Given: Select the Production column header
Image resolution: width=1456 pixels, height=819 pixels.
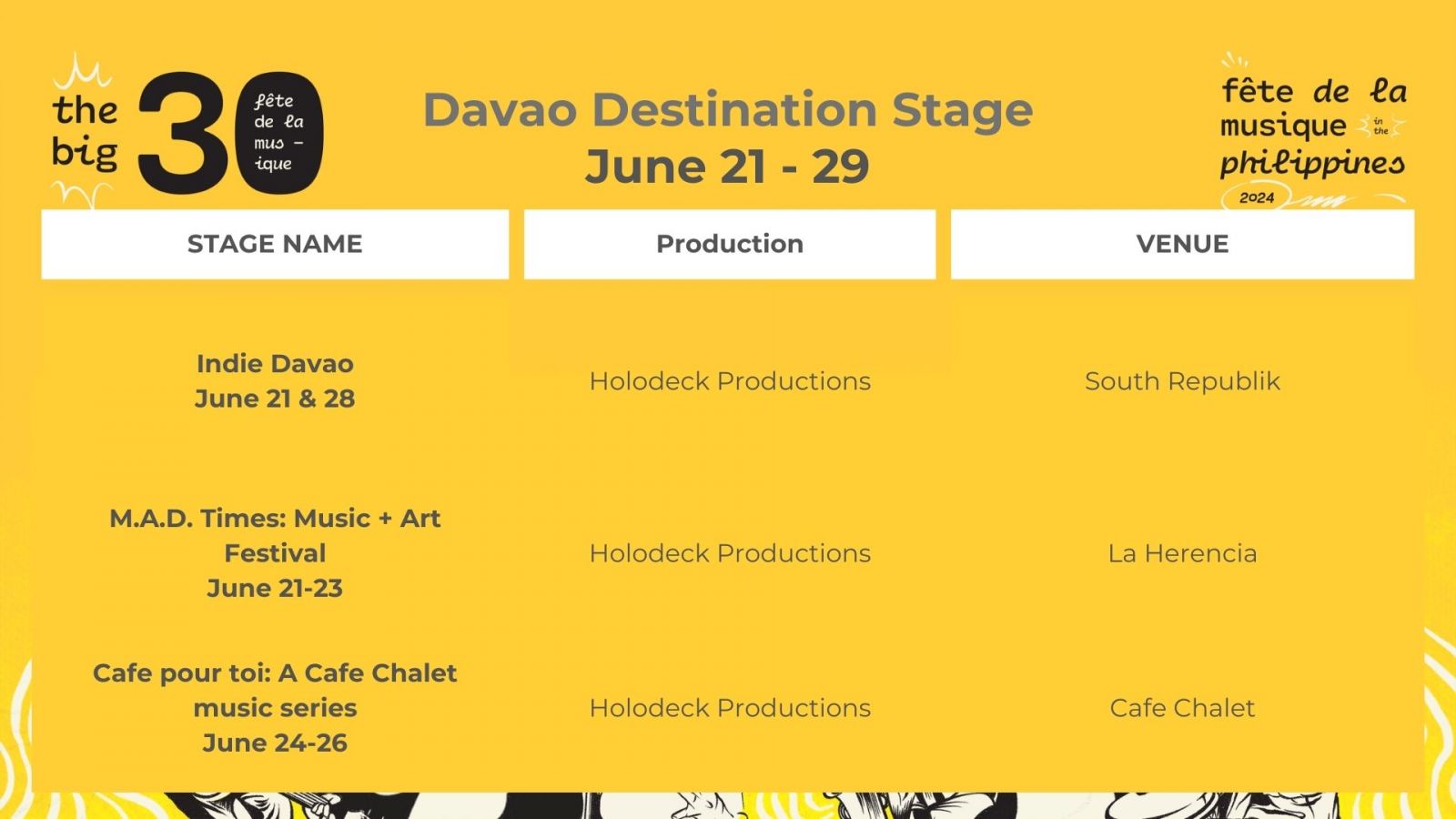Looking at the screenshot, I should [730, 244].
